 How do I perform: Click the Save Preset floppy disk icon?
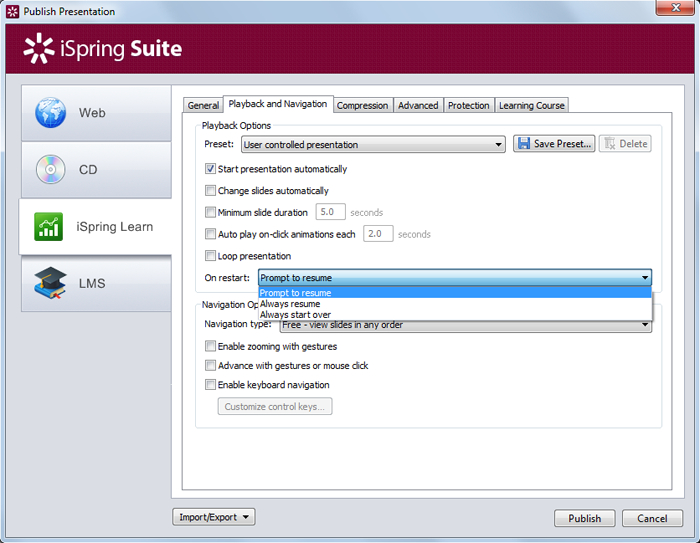coord(524,143)
